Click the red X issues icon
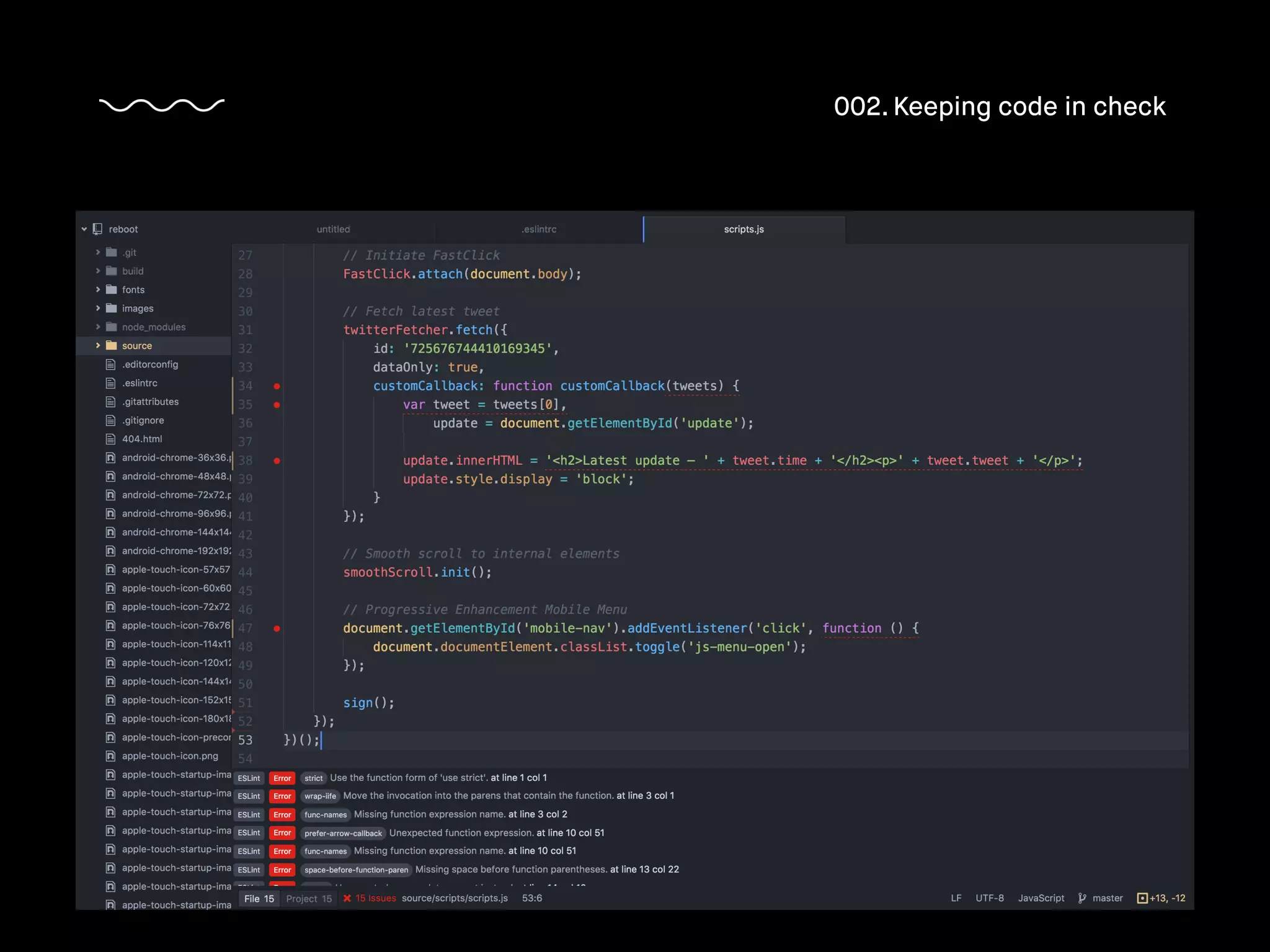The height and width of the screenshot is (952, 1270). pyautogui.click(x=347, y=898)
